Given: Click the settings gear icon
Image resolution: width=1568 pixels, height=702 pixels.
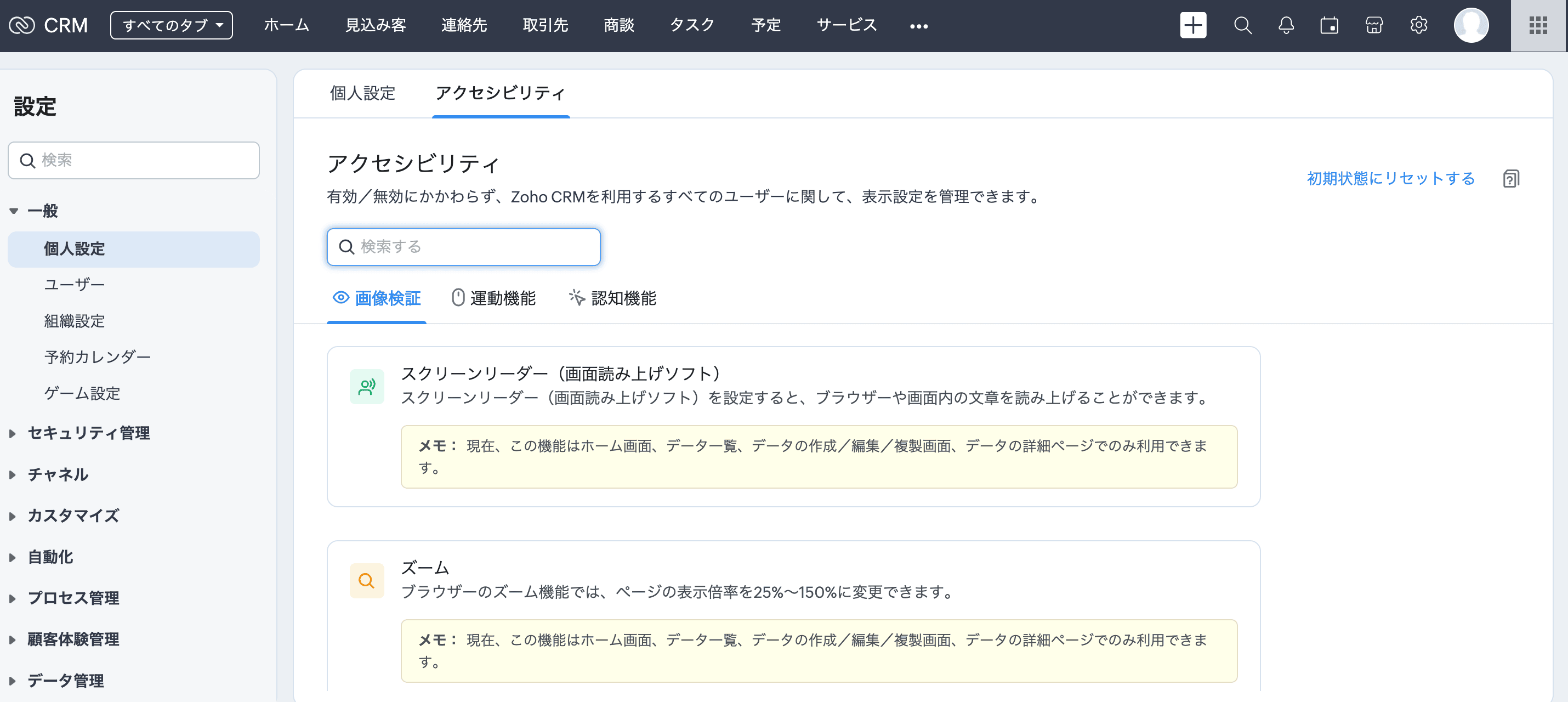Looking at the screenshot, I should [1418, 26].
